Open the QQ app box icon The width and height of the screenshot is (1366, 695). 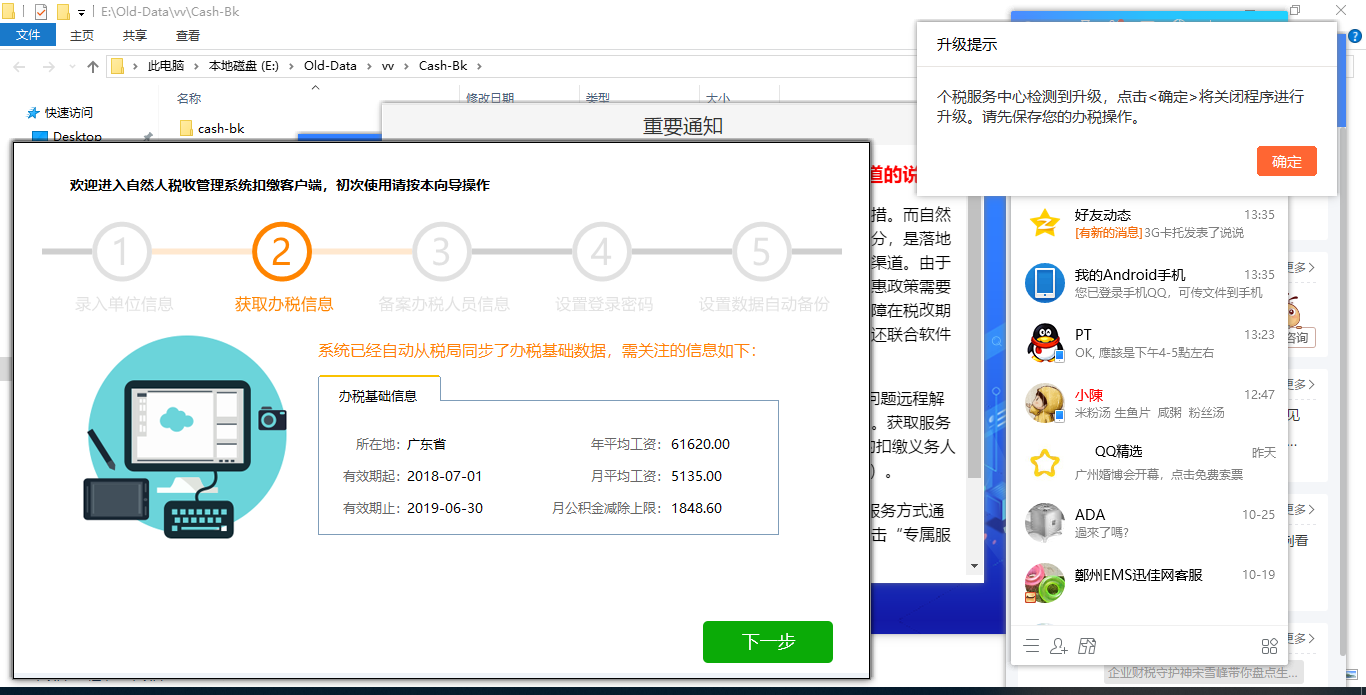1088,646
